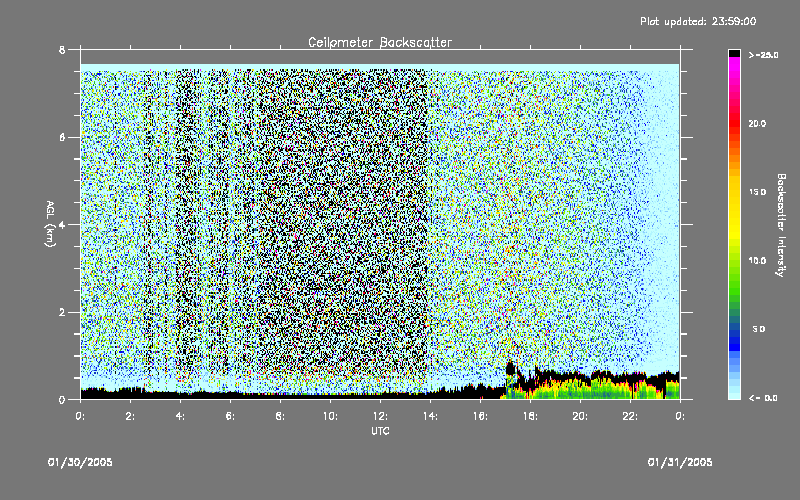Screen dimensions: 800x500
Task: Click the 'Ceilometer Backscatter' plot title
Action: tap(380, 42)
